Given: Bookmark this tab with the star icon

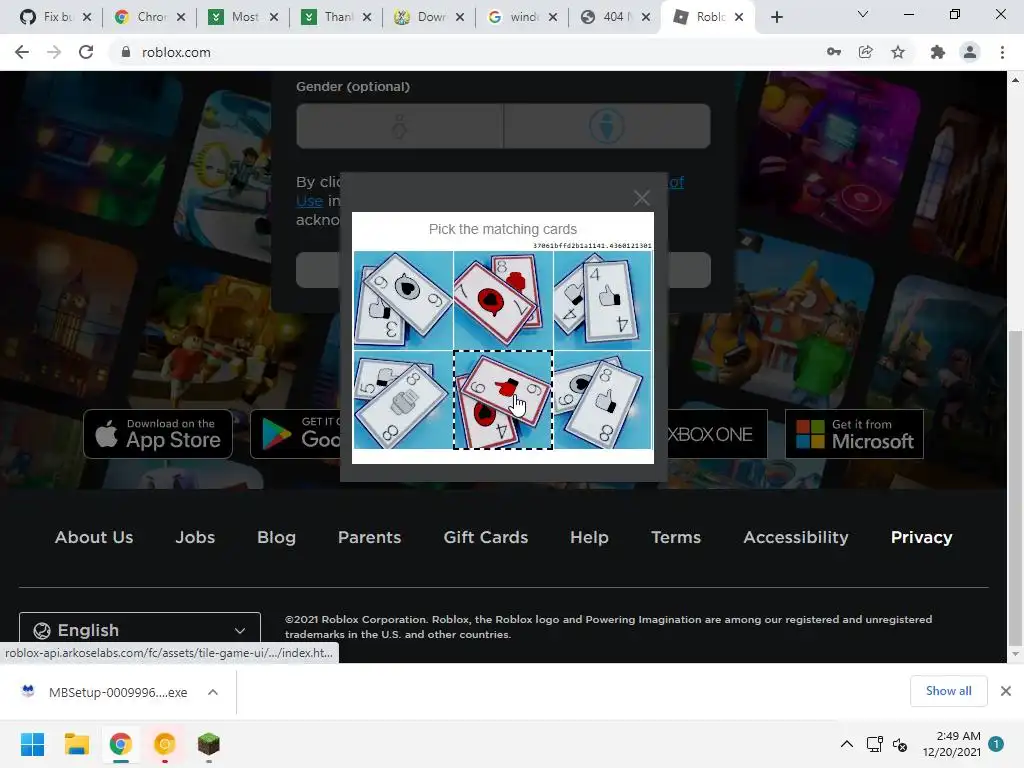Looking at the screenshot, I should pyautogui.click(x=898, y=52).
